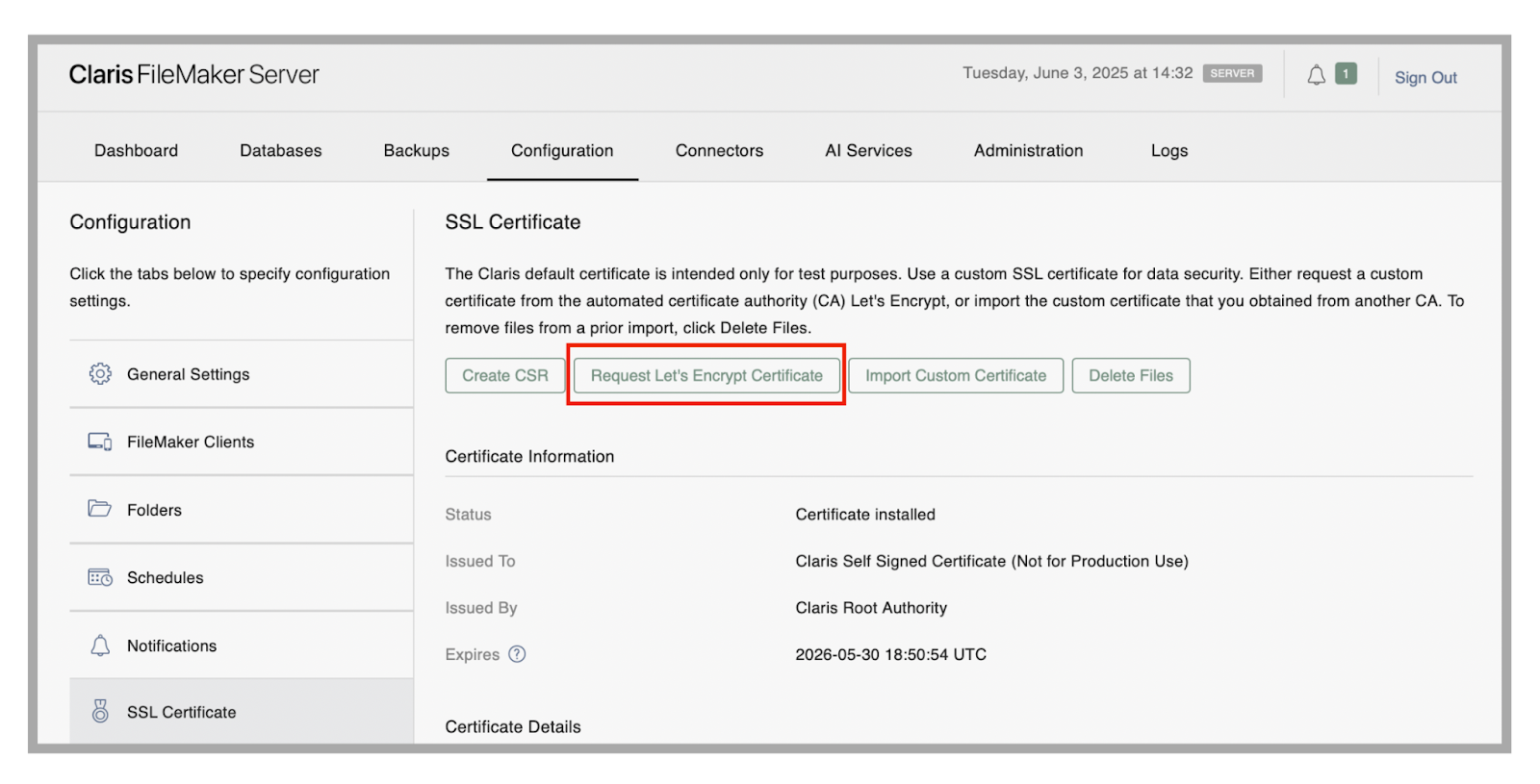
Task: Open Notifications in the sidebar
Action: (242, 645)
